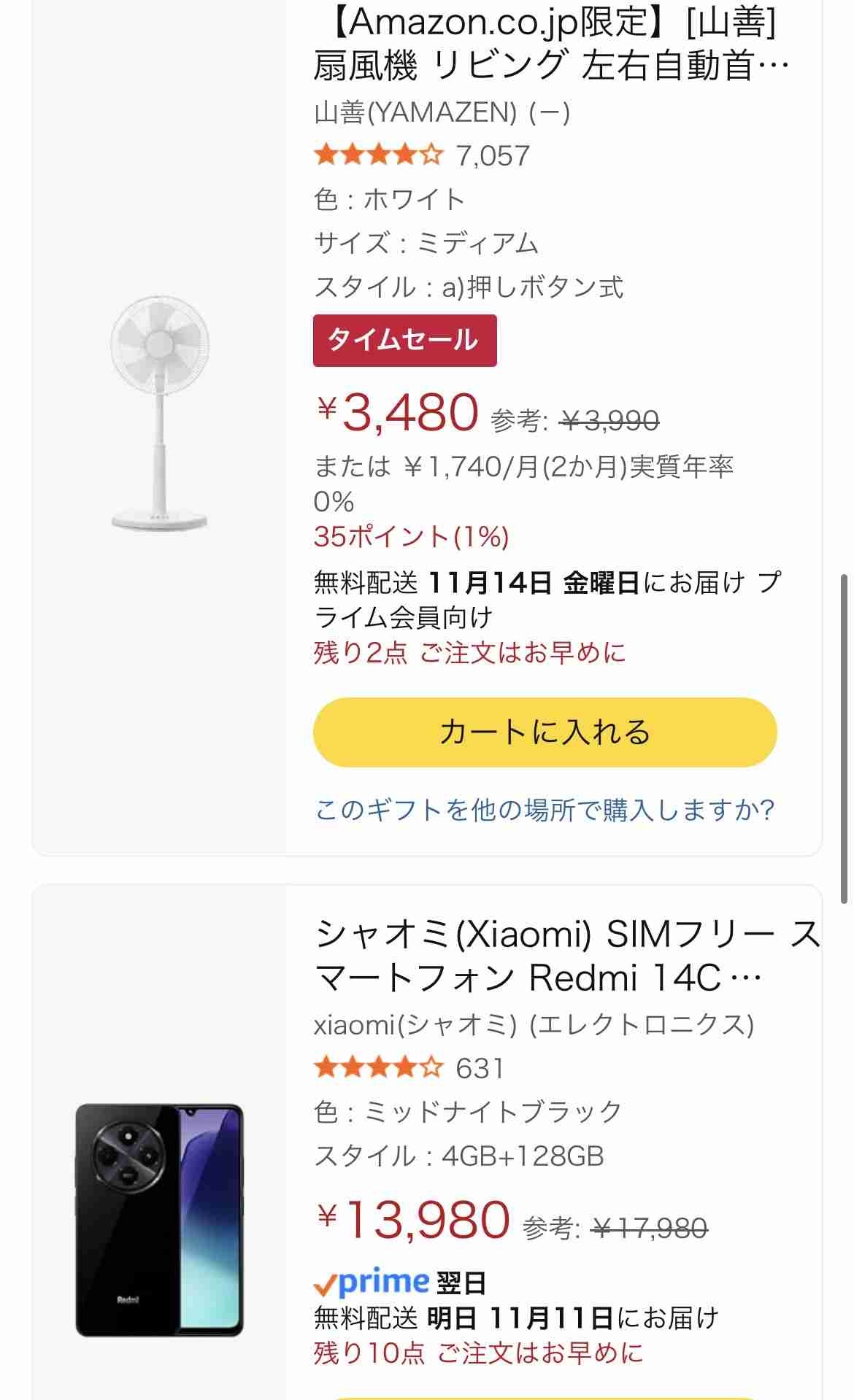Screen dimensions: 854x1400
Task: Click the ¥3,480 fan price
Action: [x=398, y=413]
